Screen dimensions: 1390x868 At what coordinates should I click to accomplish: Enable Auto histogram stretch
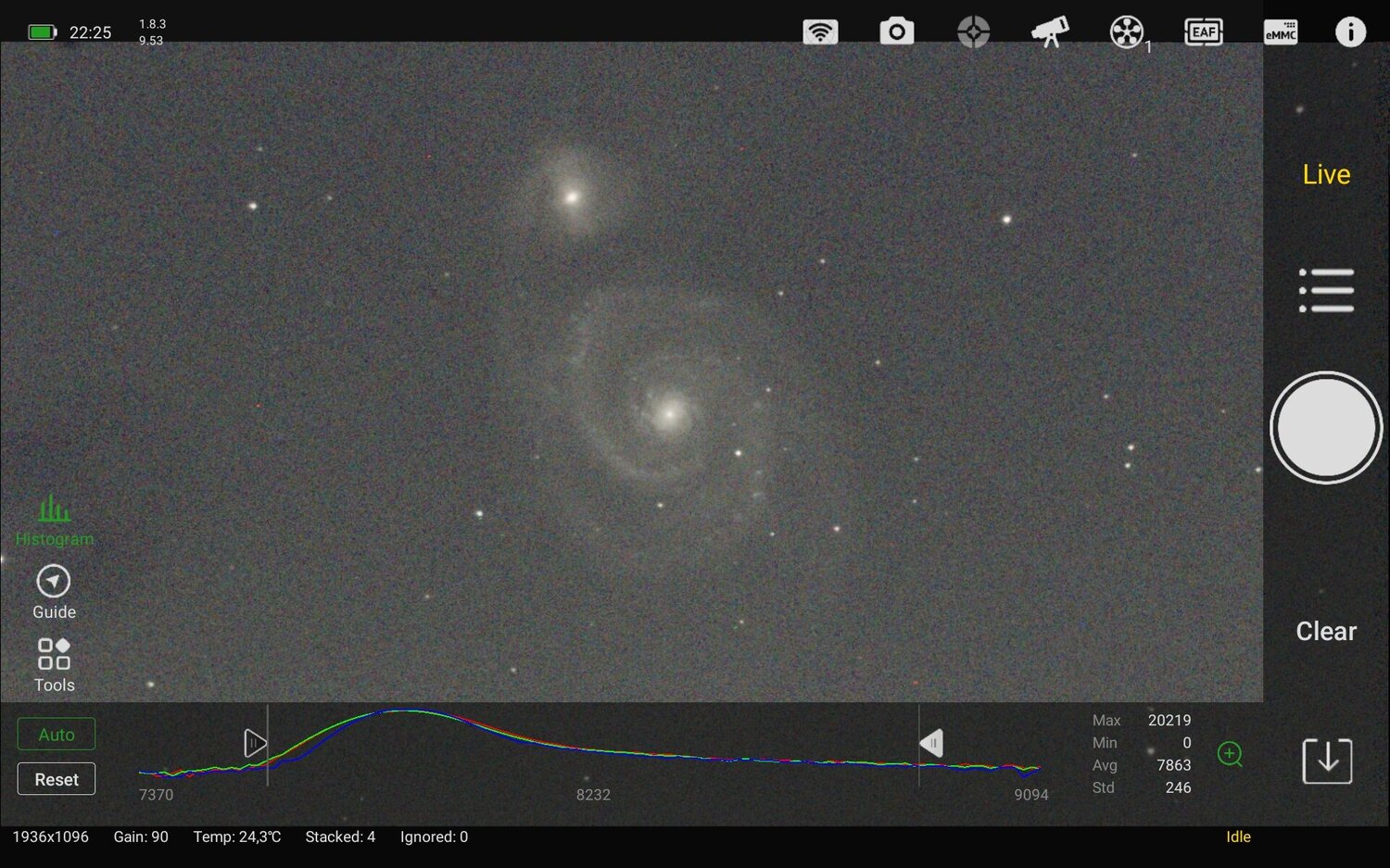point(56,734)
